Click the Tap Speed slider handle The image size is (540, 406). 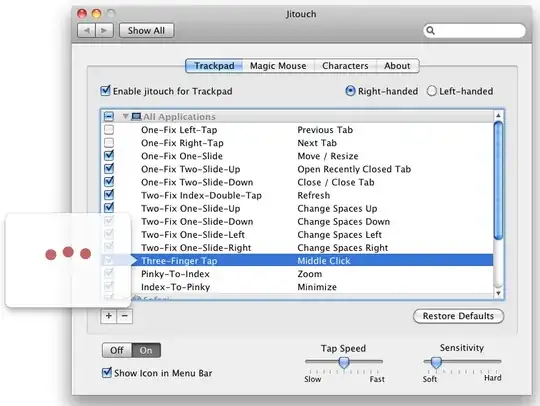344,362
